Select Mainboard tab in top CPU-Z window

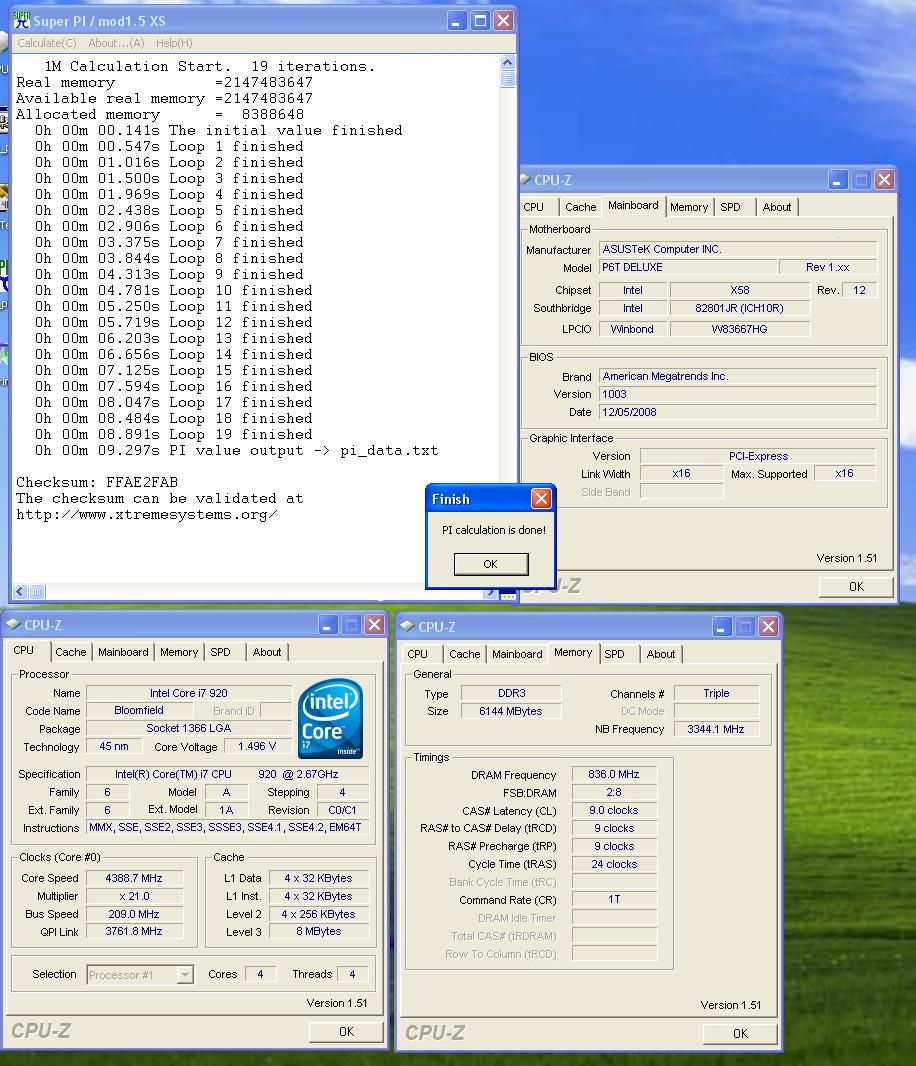tap(633, 205)
